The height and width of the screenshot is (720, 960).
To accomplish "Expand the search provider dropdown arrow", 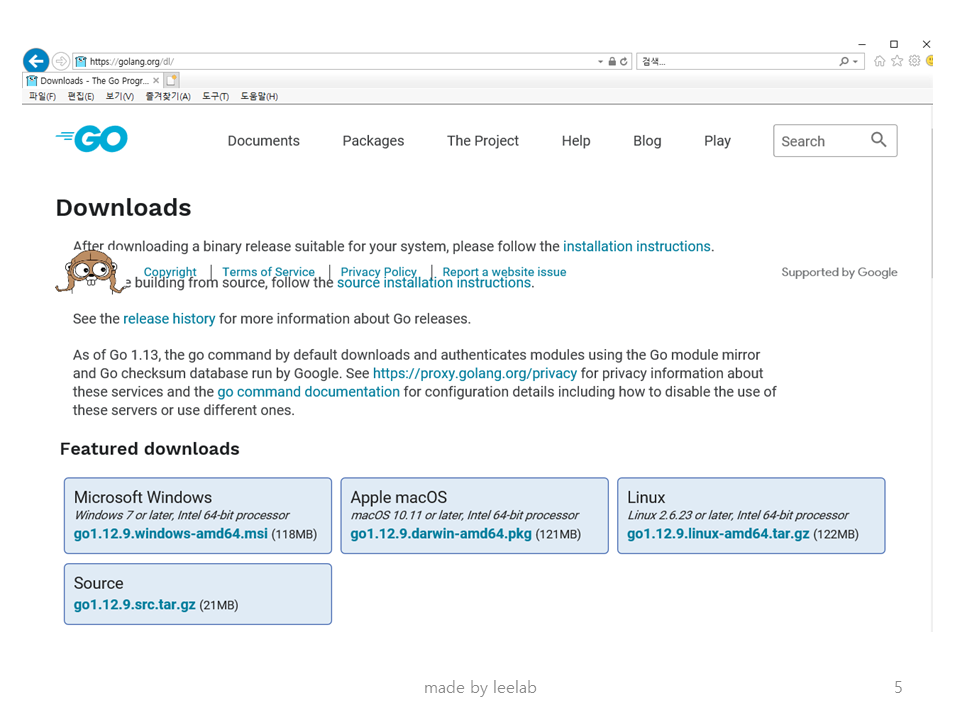I will pos(855,62).
